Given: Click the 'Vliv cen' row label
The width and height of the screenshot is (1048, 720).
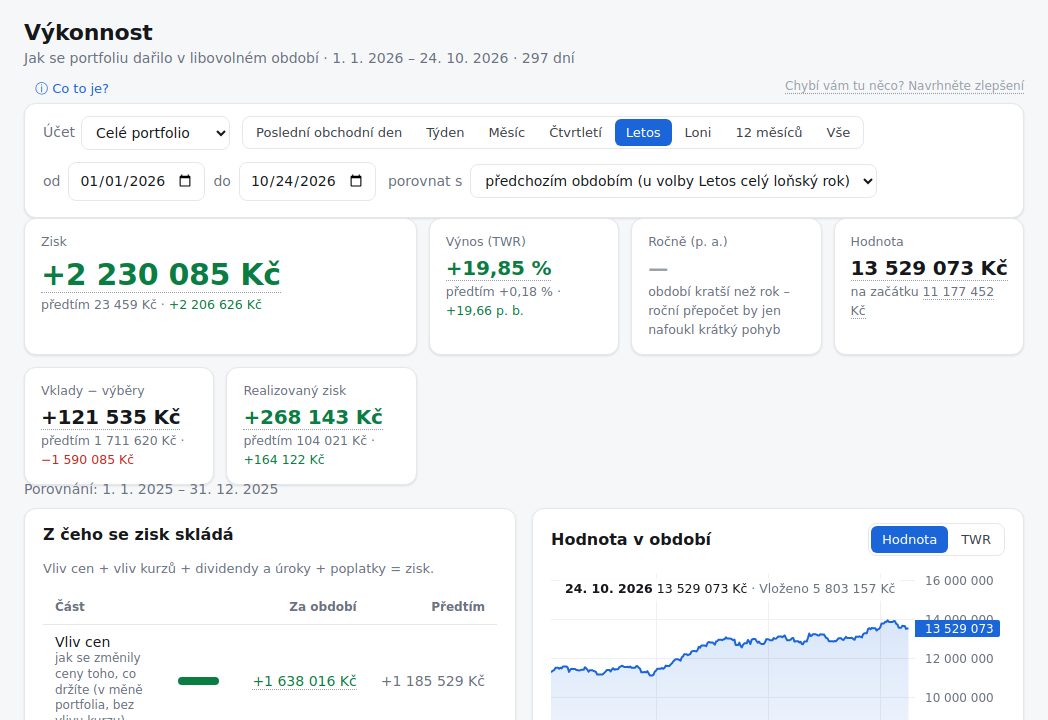Looking at the screenshot, I should coord(82,642).
